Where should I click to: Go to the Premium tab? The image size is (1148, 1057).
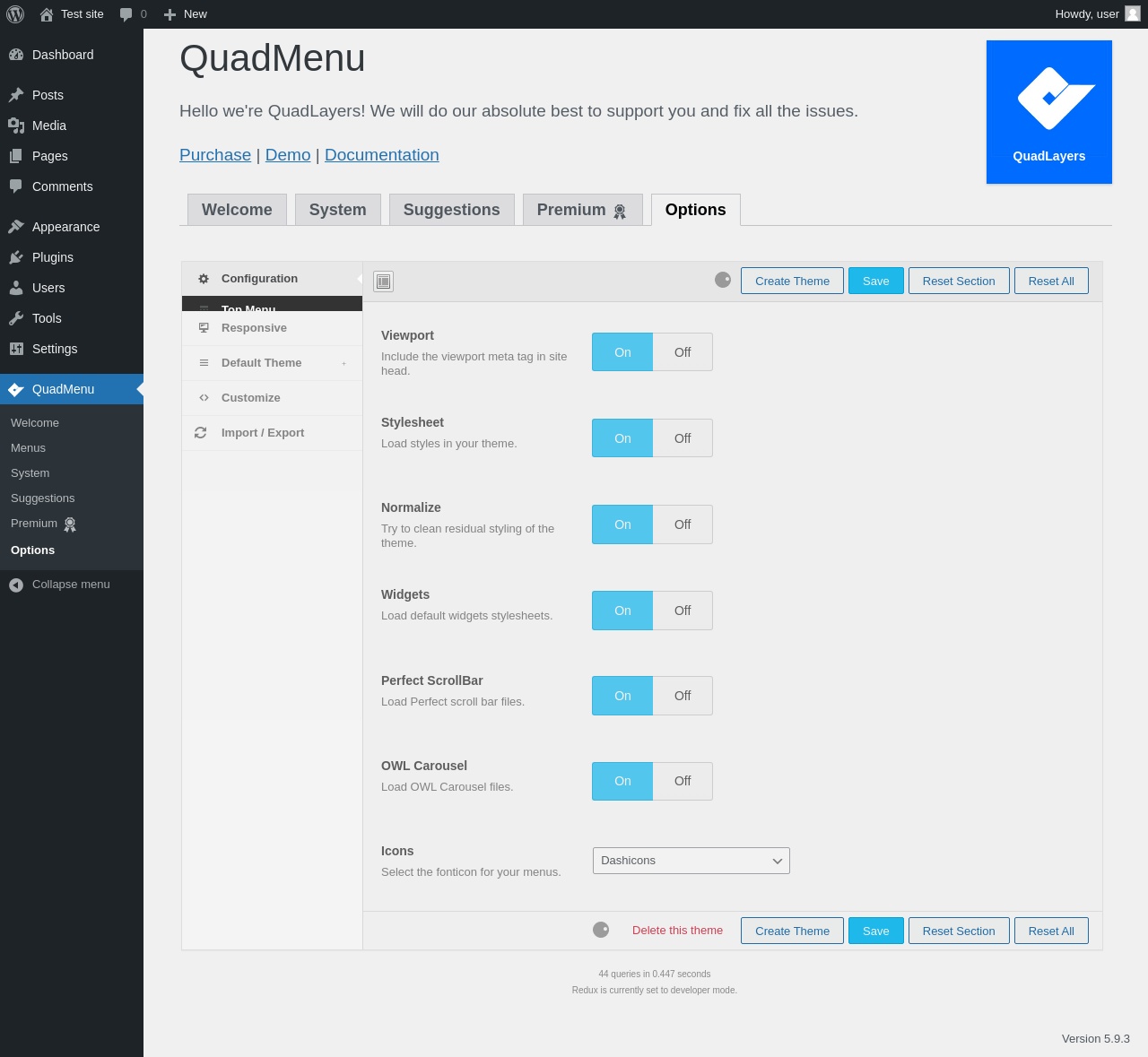coord(583,210)
